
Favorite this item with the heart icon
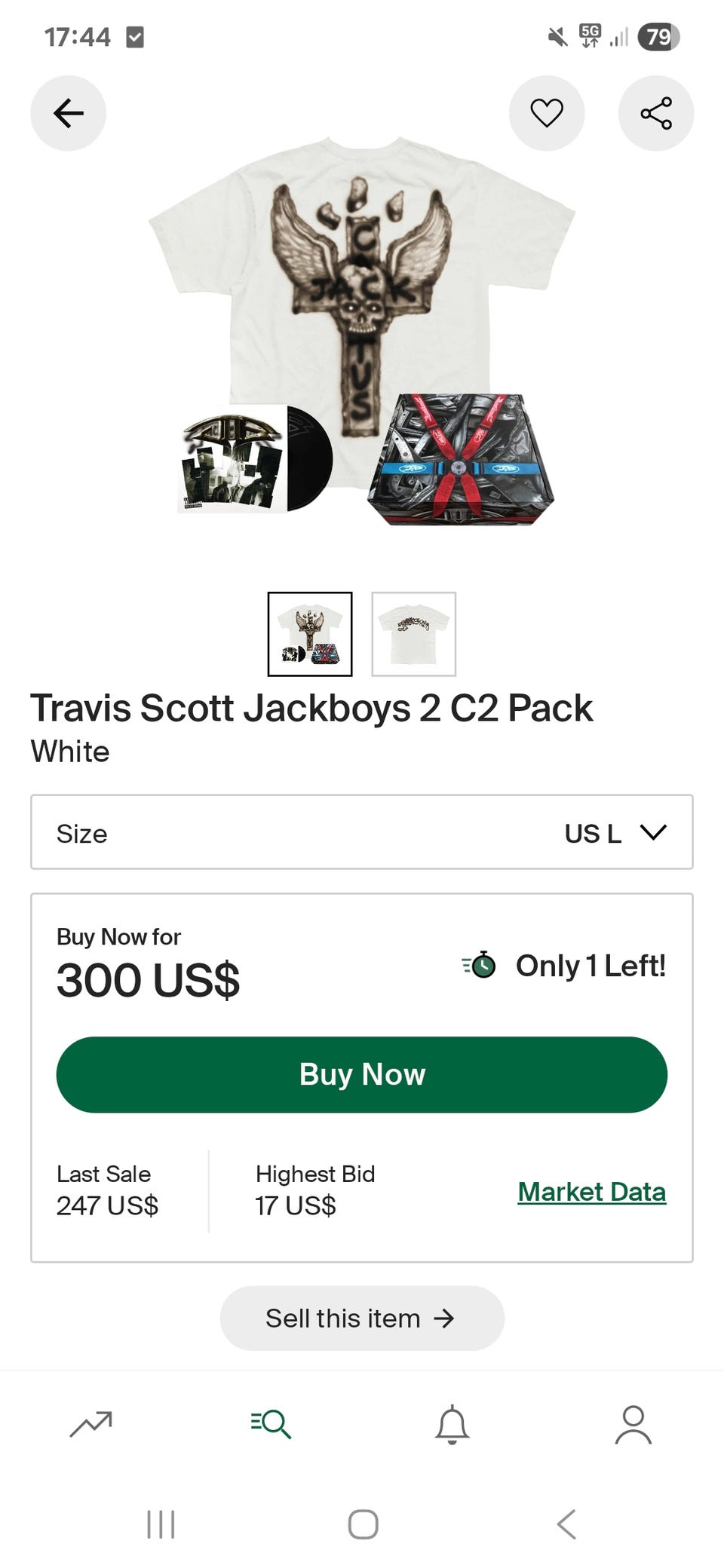(x=547, y=113)
